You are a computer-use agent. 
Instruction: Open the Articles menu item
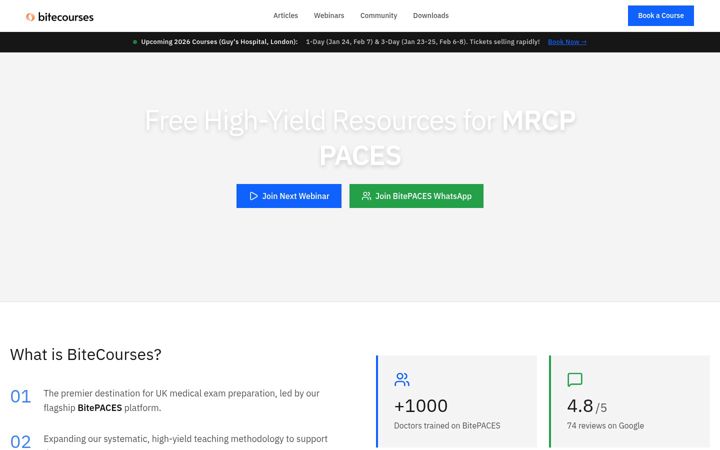point(286,16)
